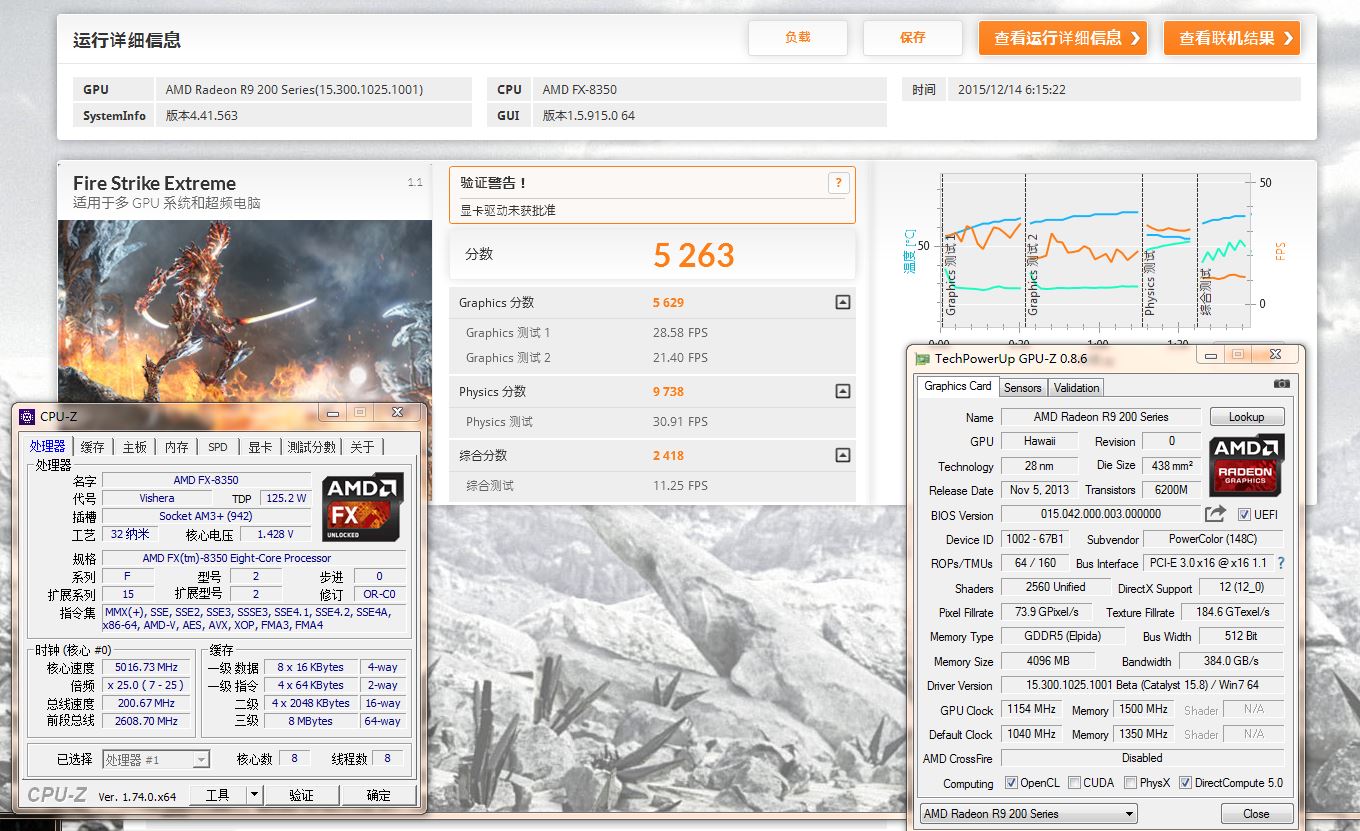The width and height of the screenshot is (1360, 831).
Task: Click the AMD Radeon Graphics logo
Action: (x=1246, y=465)
